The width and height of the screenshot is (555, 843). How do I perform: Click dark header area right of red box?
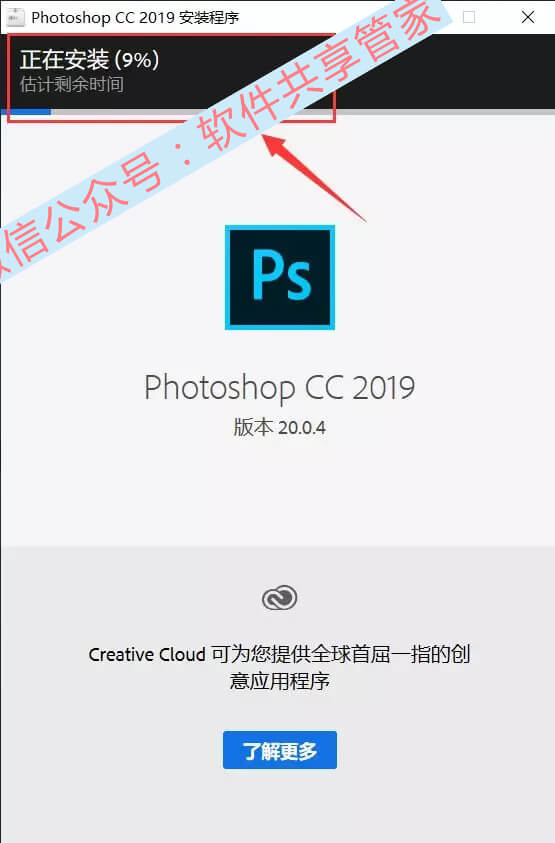click(x=444, y=71)
